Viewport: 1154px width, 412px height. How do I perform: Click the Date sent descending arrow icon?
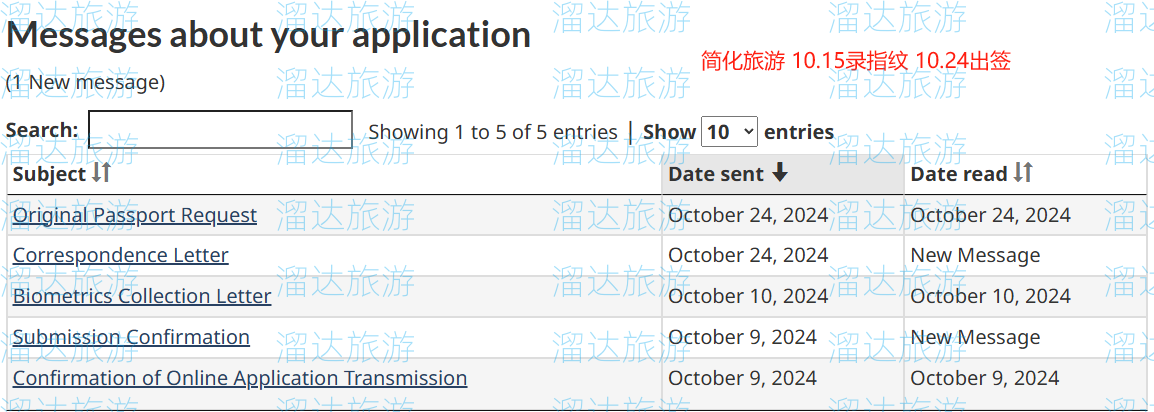780,173
